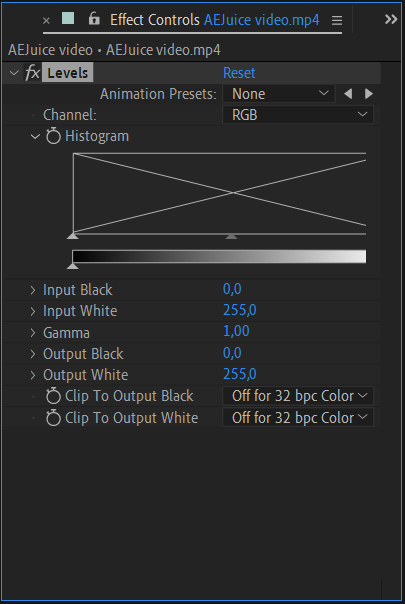Image resolution: width=405 pixels, height=604 pixels.
Task: Close the Effect Controls panel tab
Action: 46,21
